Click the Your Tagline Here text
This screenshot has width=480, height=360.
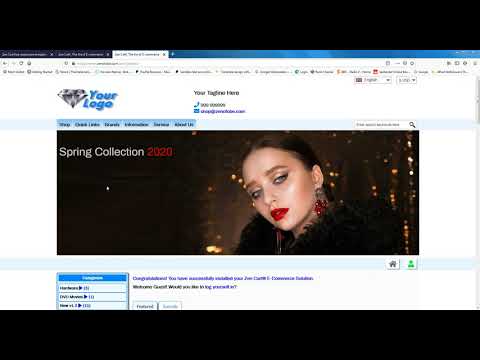click(216, 93)
